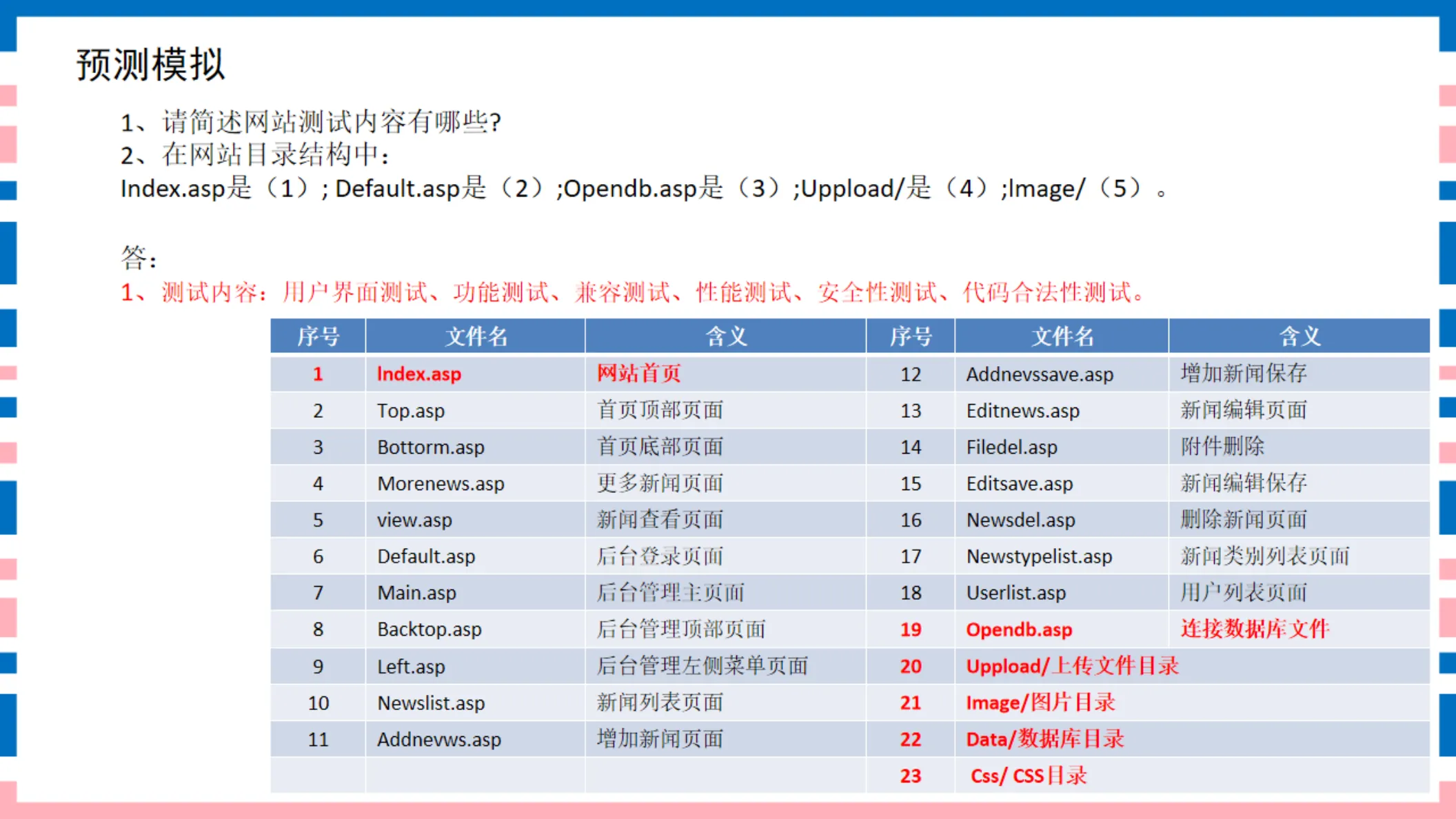The height and width of the screenshot is (819, 1456).
Task: Click the second 文件名 column header
Action: (1062, 336)
